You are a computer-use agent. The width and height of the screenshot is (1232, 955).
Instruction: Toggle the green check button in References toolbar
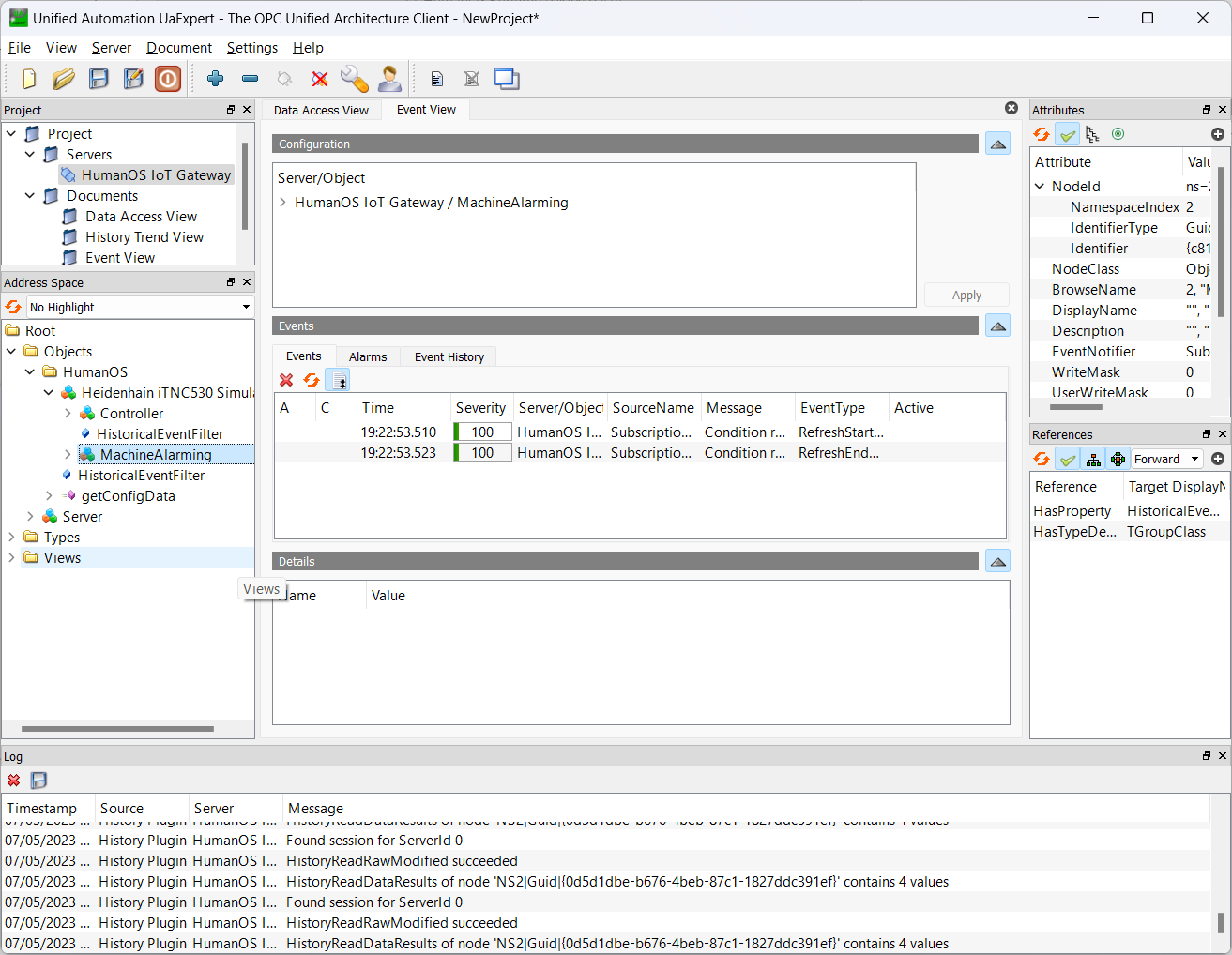click(x=1068, y=459)
